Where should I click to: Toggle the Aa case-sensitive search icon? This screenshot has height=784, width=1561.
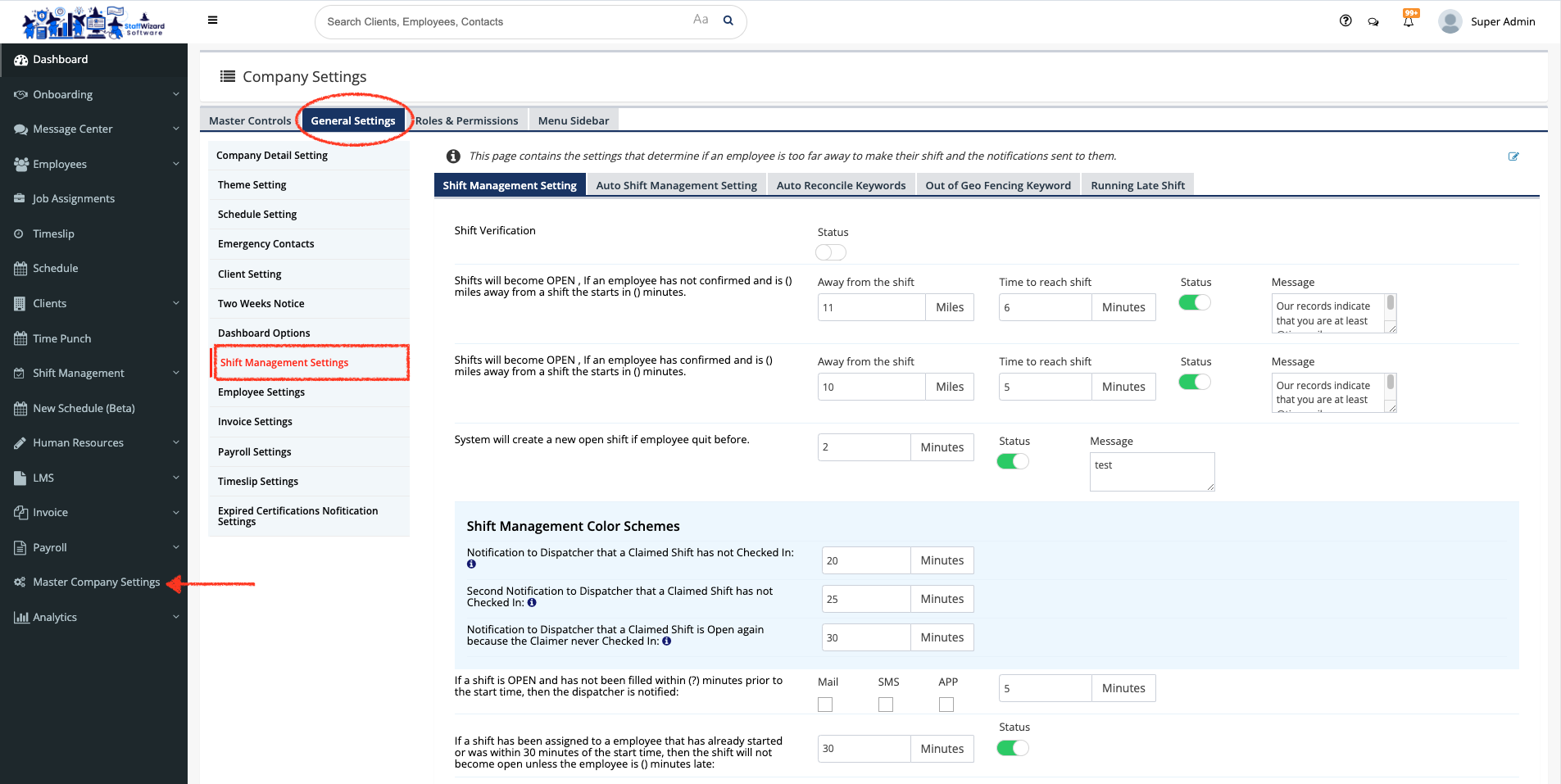(x=701, y=20)
